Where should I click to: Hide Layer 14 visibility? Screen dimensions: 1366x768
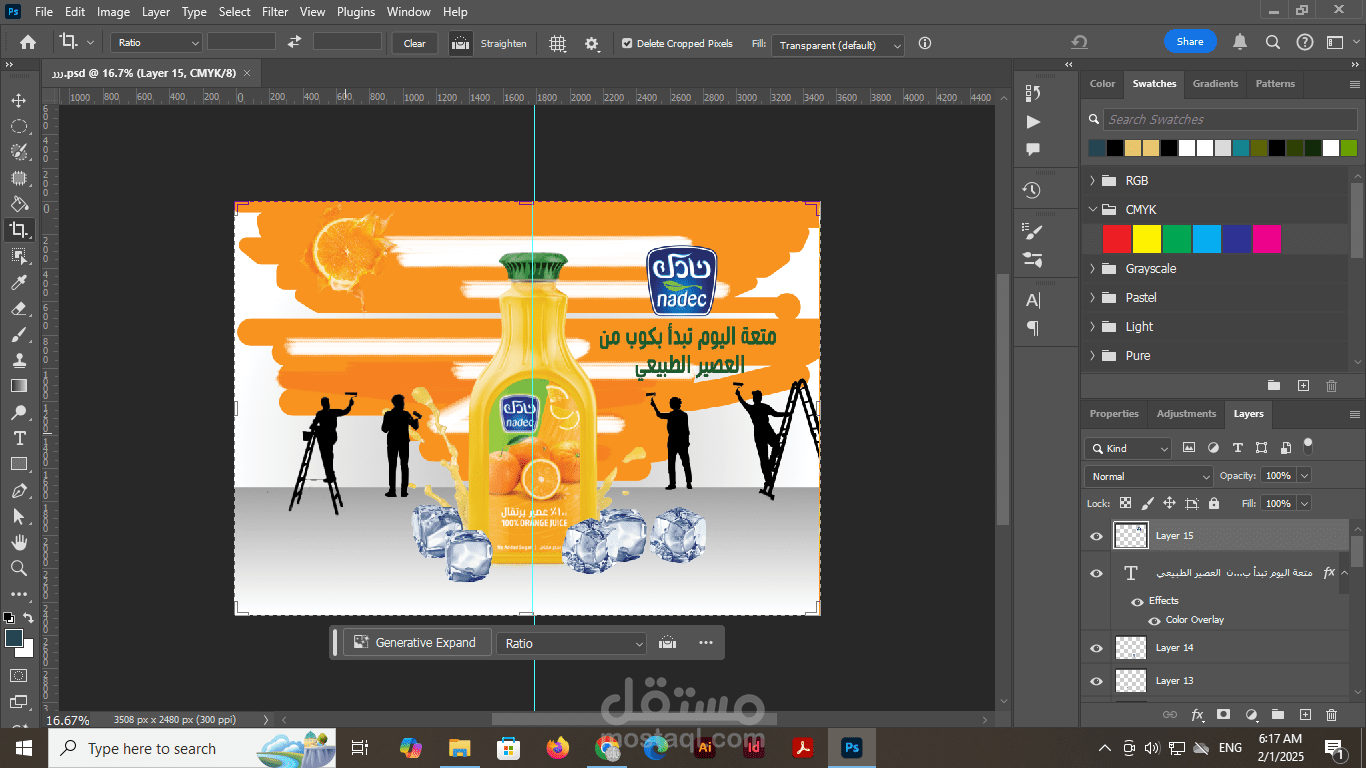(x=1096, y=648)
